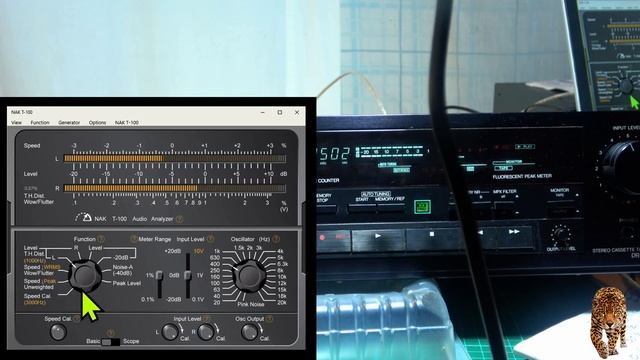This screenshot has height=360, width=640.
Task: Open the NAK T-100 menu
Action: coord(127,122)
